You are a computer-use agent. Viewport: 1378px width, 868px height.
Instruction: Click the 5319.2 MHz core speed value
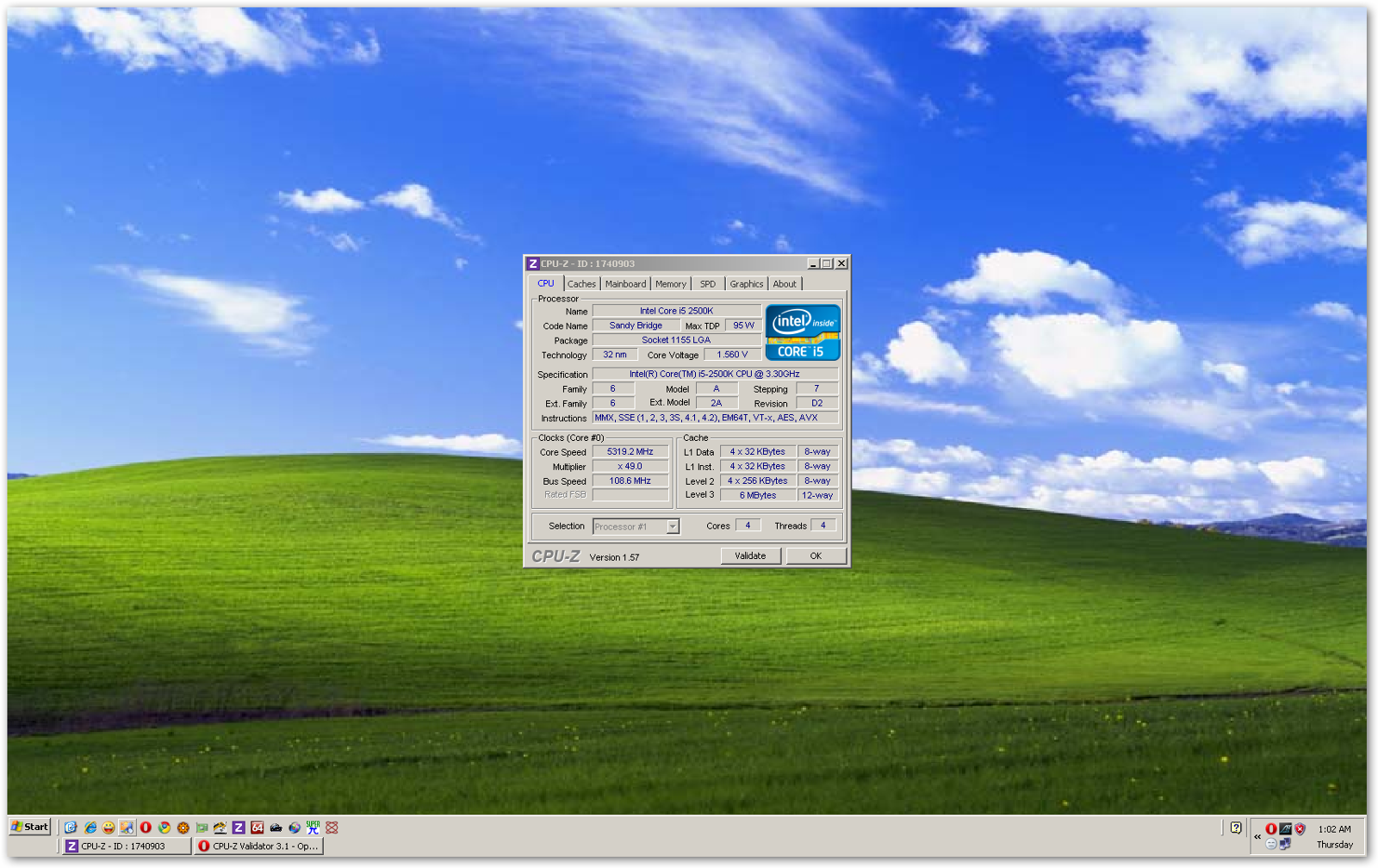(x=630, y=452)
